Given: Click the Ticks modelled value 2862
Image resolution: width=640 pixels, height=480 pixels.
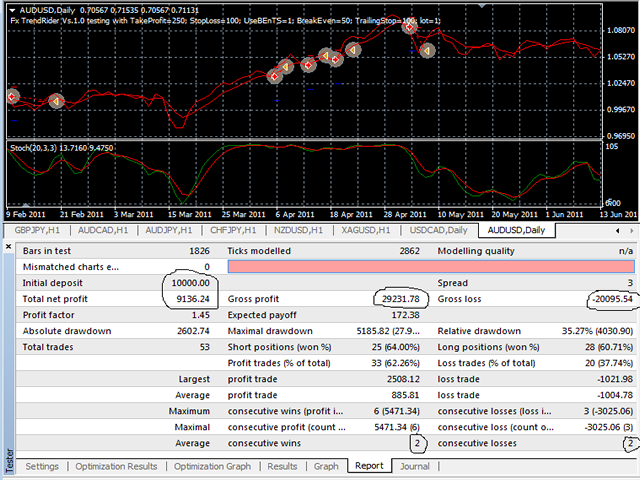Looking at the screenshot, I should (409, 251).
